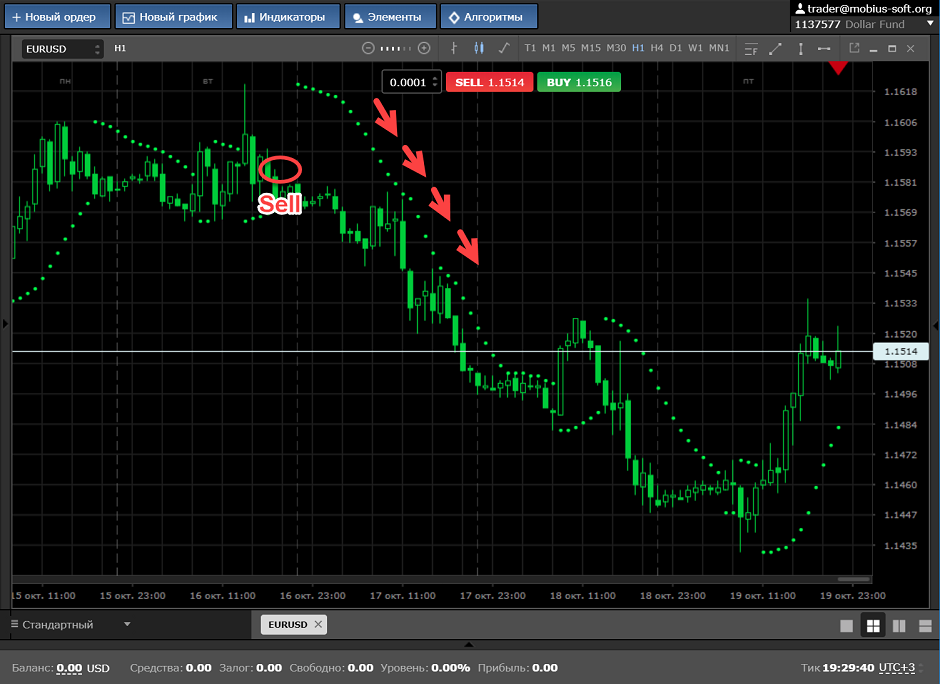
Task: Open the Новый график menu
Action: [173, 17]
